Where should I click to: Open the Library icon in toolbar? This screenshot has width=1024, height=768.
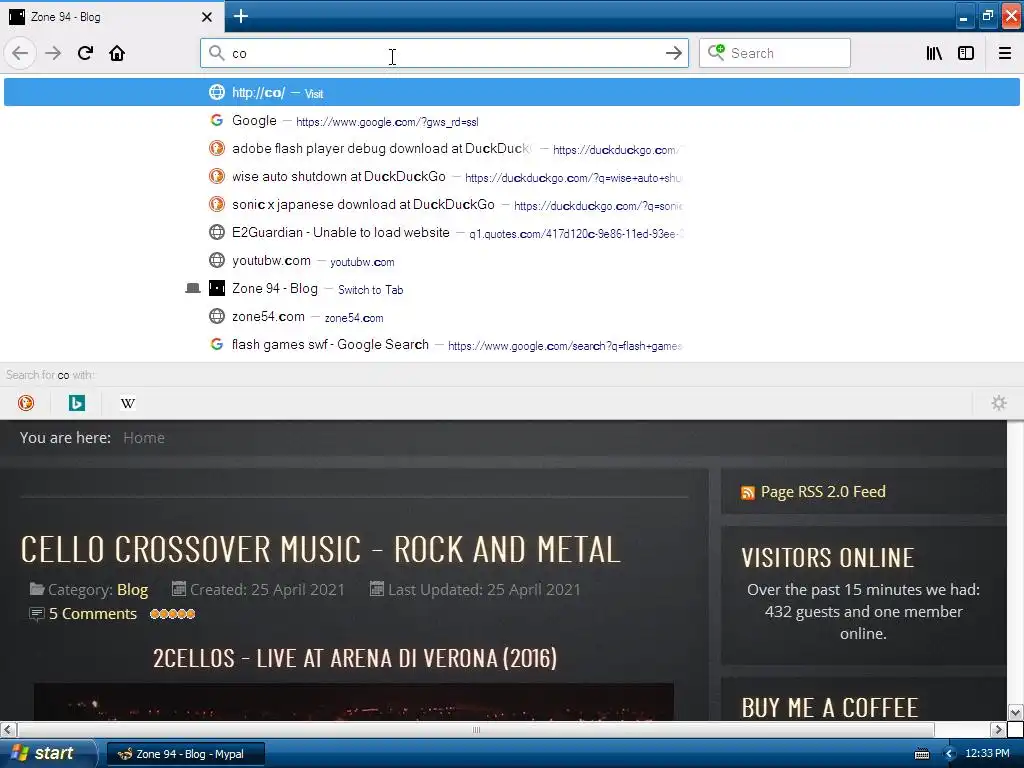934,54
